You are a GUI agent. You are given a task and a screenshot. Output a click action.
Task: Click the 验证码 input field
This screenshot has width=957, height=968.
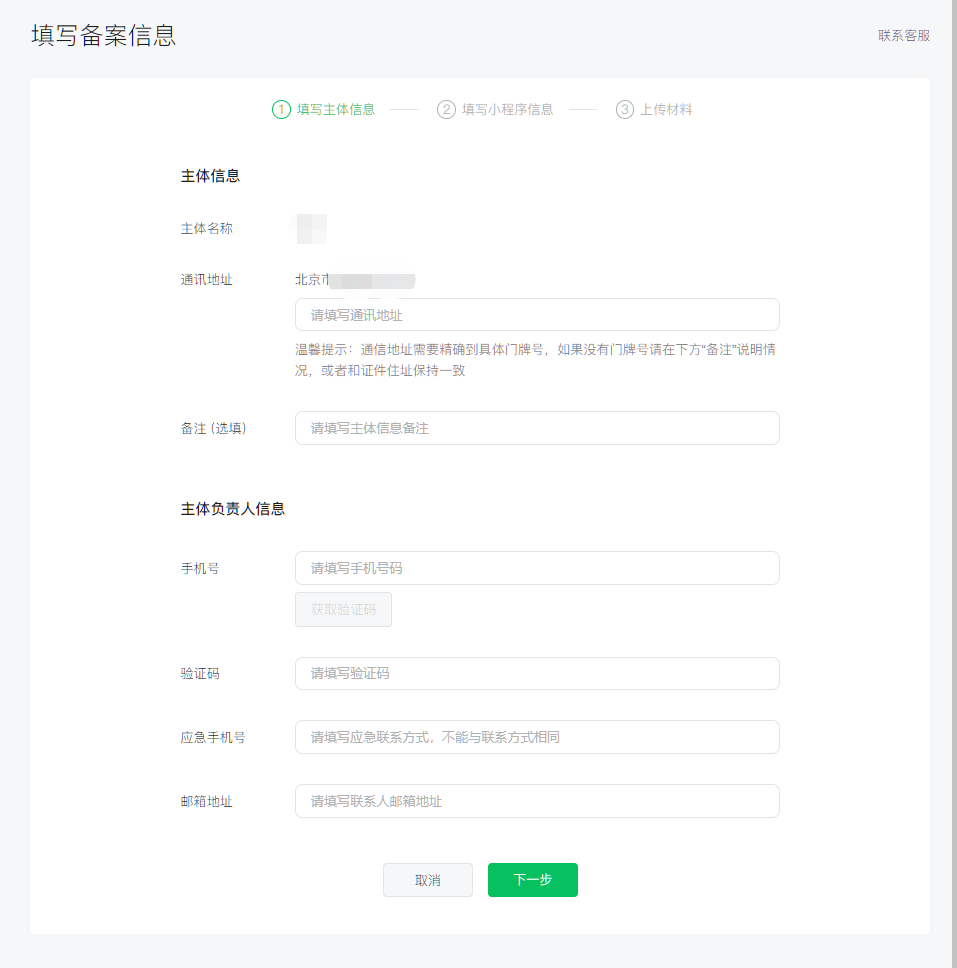pos(537,674)
